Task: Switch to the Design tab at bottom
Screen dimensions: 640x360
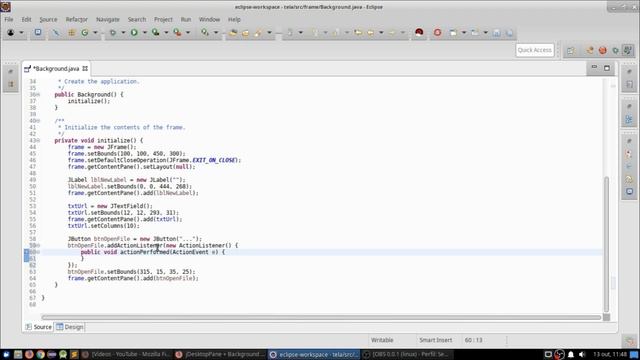Action: coord(70,327)
